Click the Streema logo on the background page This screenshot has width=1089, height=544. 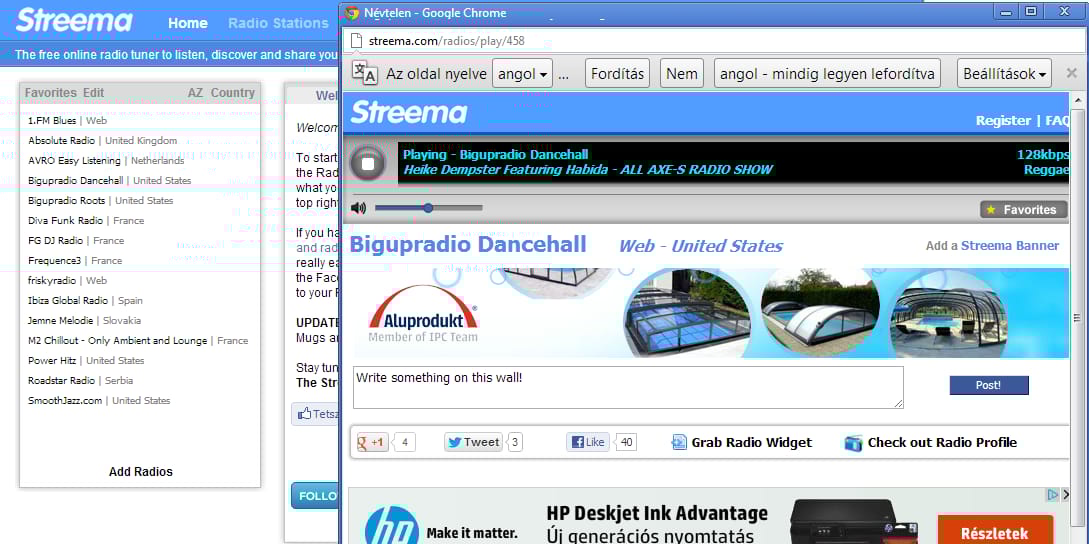[74, 20]
